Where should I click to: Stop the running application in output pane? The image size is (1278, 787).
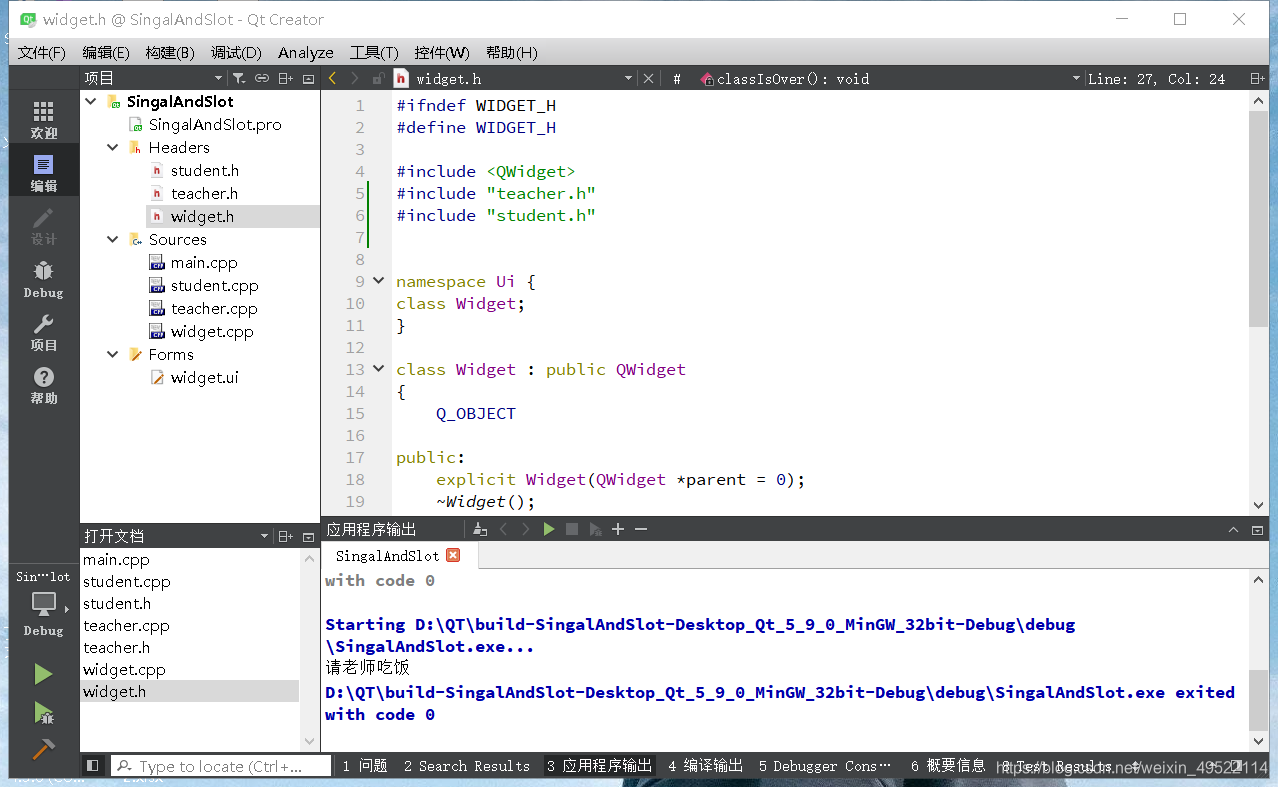coord(572,529)
